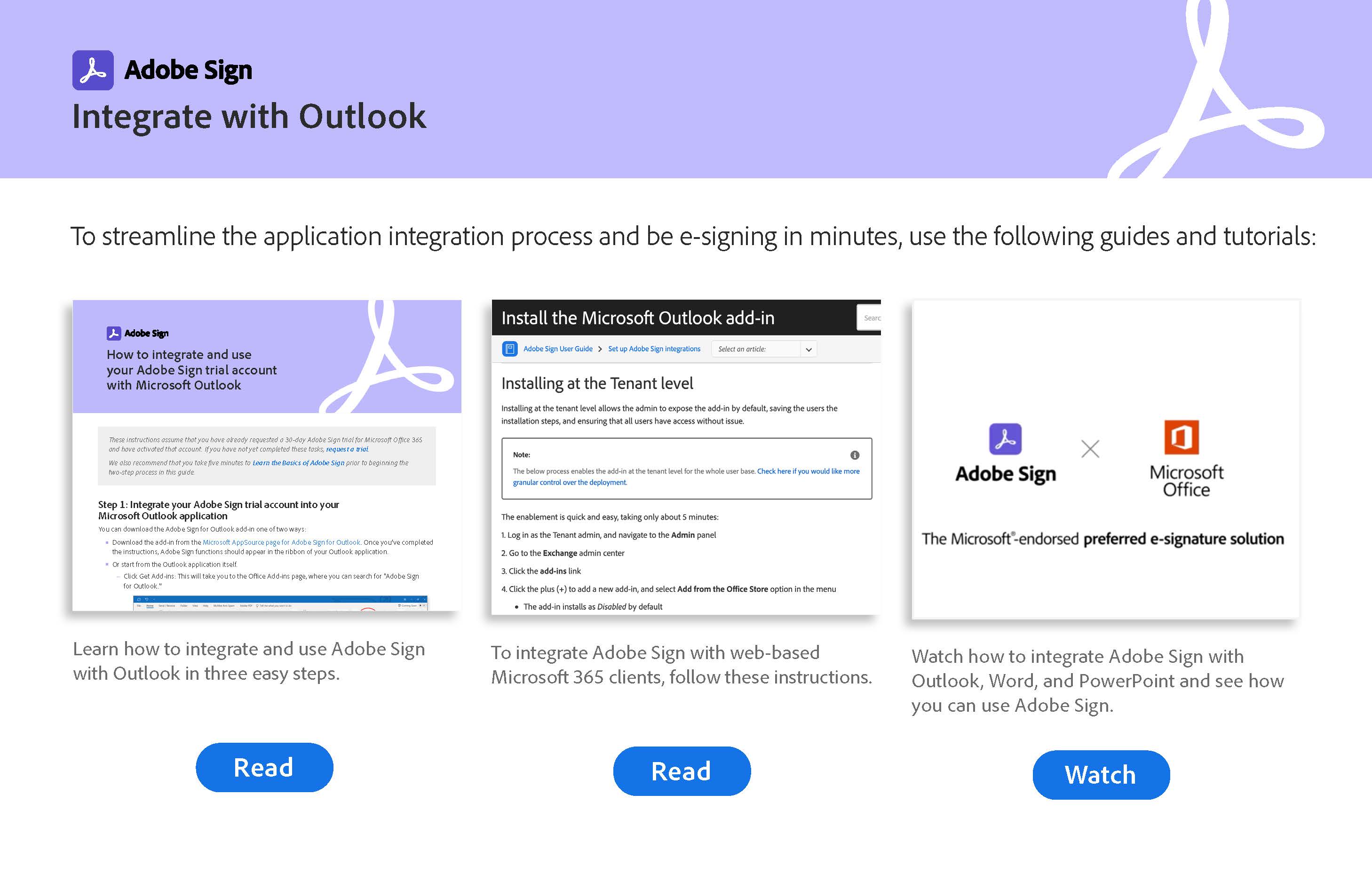This screenshot has height=882, width=1372.
Task: Click 'Check here if you would like more' link
Action: (x=808, y=471)
